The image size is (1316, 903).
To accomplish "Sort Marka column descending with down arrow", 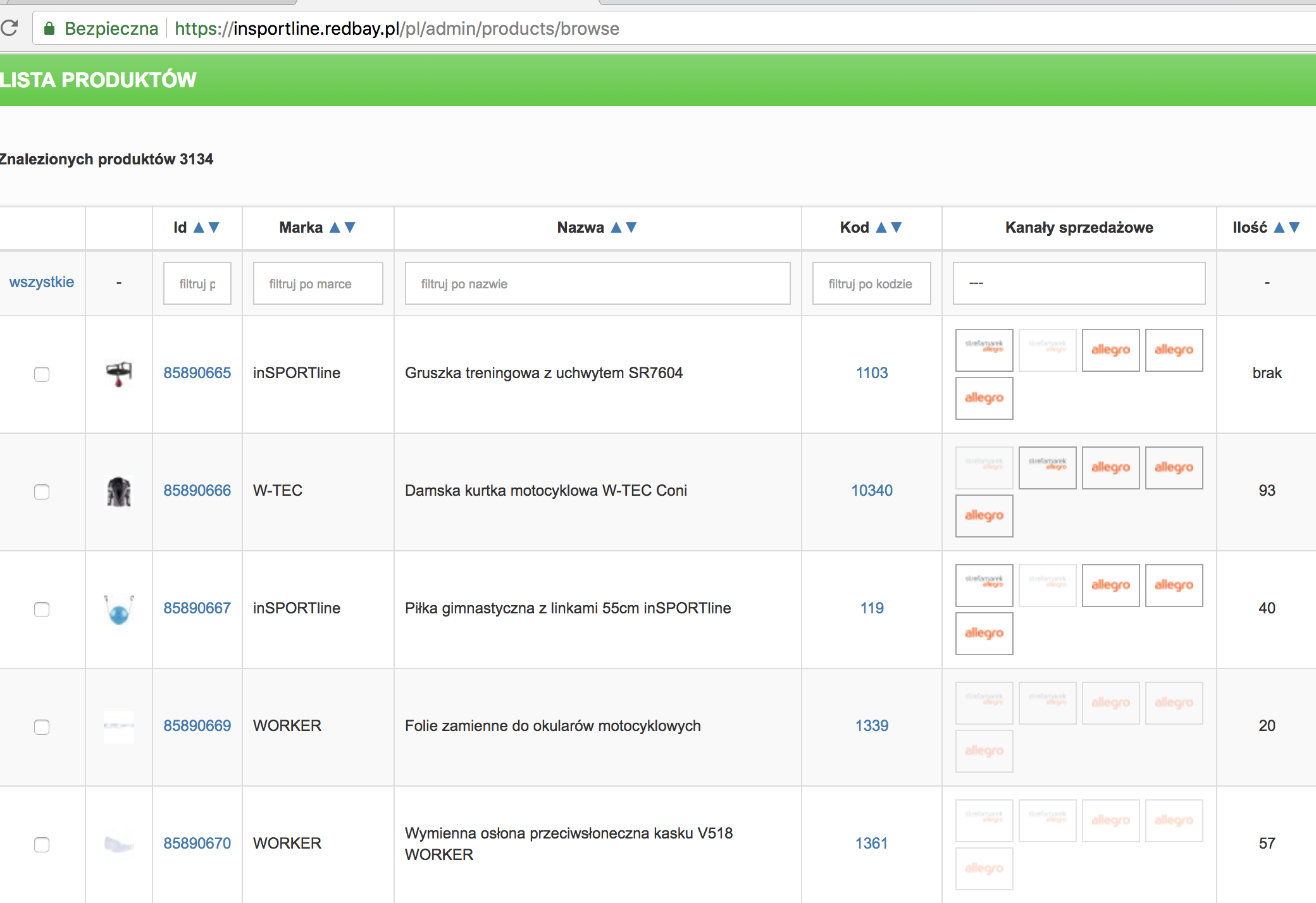I will point(350,228).
